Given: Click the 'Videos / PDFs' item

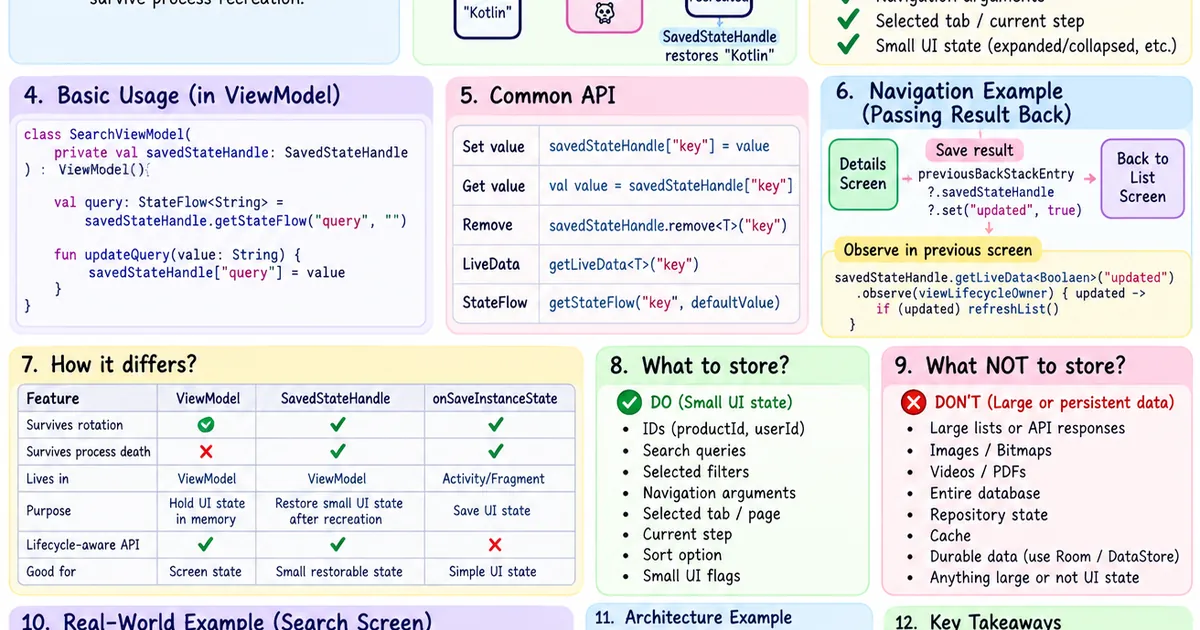Looking at the screenshot, I should [x=979, y=471].
